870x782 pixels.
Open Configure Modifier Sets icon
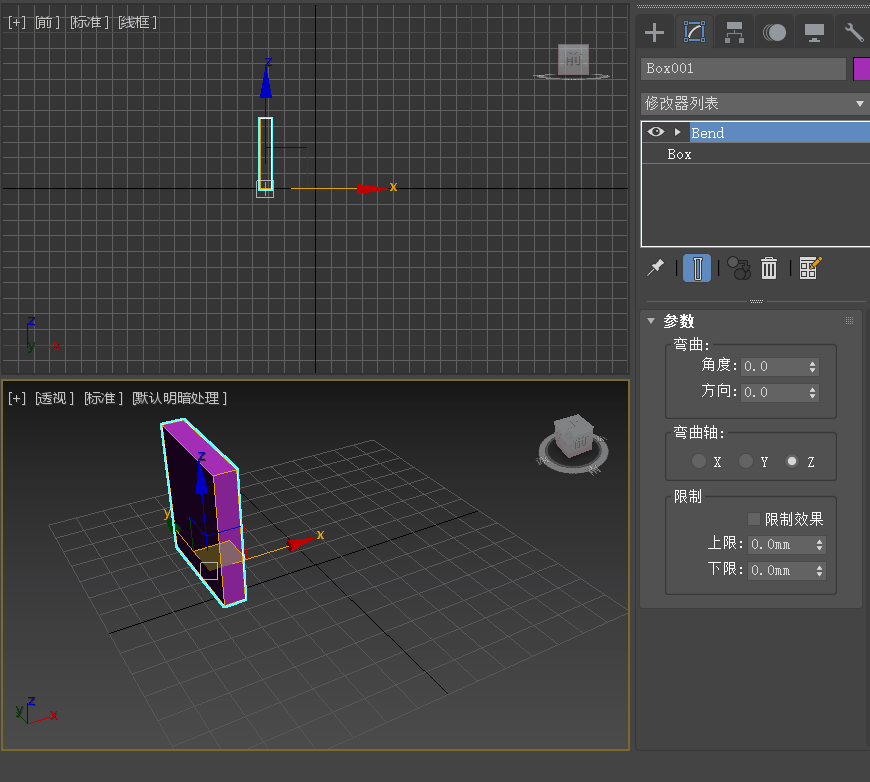coord(810,268)
